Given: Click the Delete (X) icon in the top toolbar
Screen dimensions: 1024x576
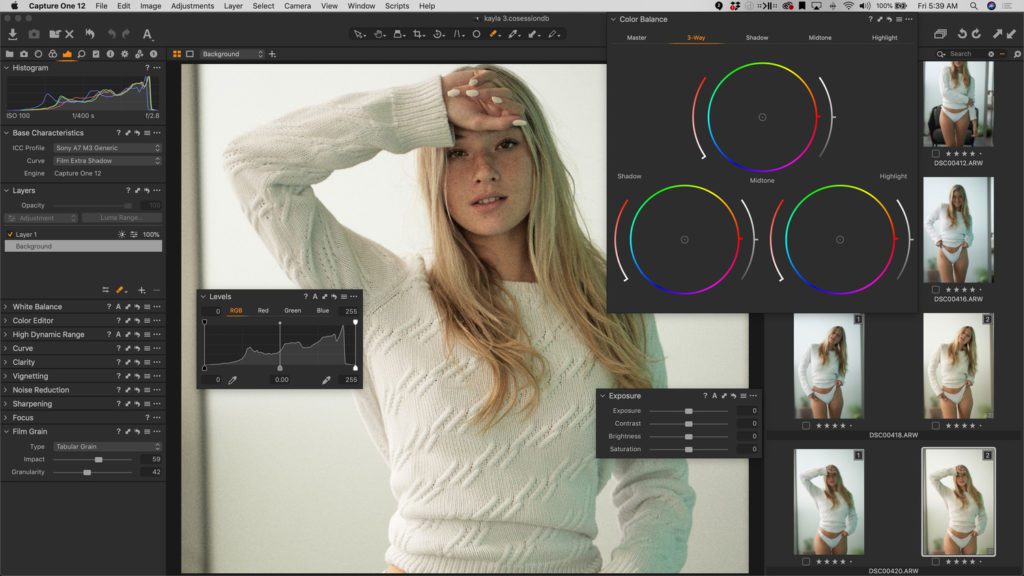Looking at the screenshot, I should (69, 34).
